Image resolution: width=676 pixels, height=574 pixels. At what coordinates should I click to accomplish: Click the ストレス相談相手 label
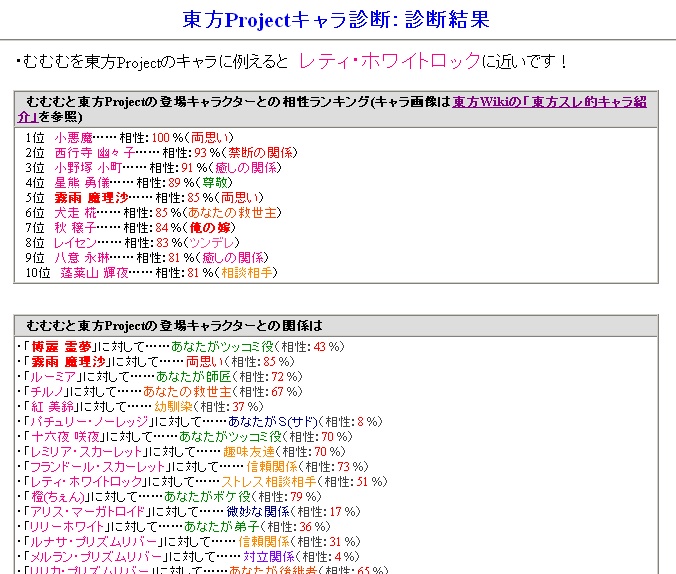(269, 482)
